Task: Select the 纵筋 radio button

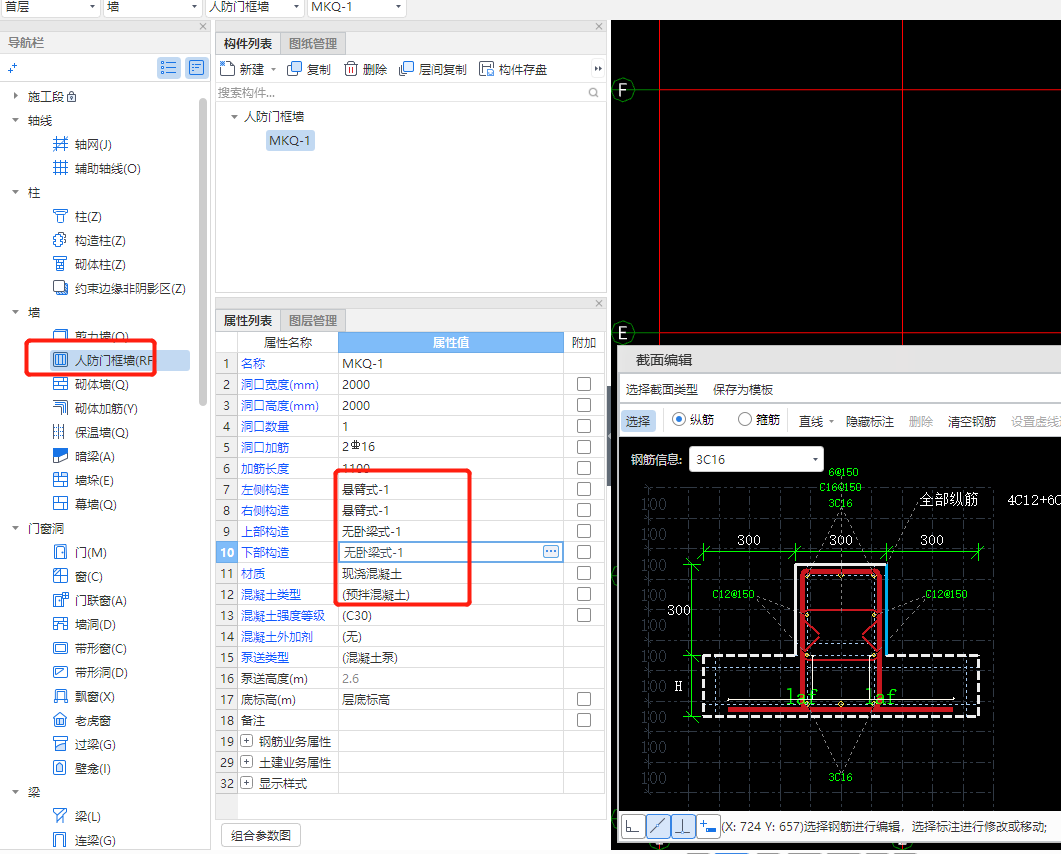Action: click(679, 420)
